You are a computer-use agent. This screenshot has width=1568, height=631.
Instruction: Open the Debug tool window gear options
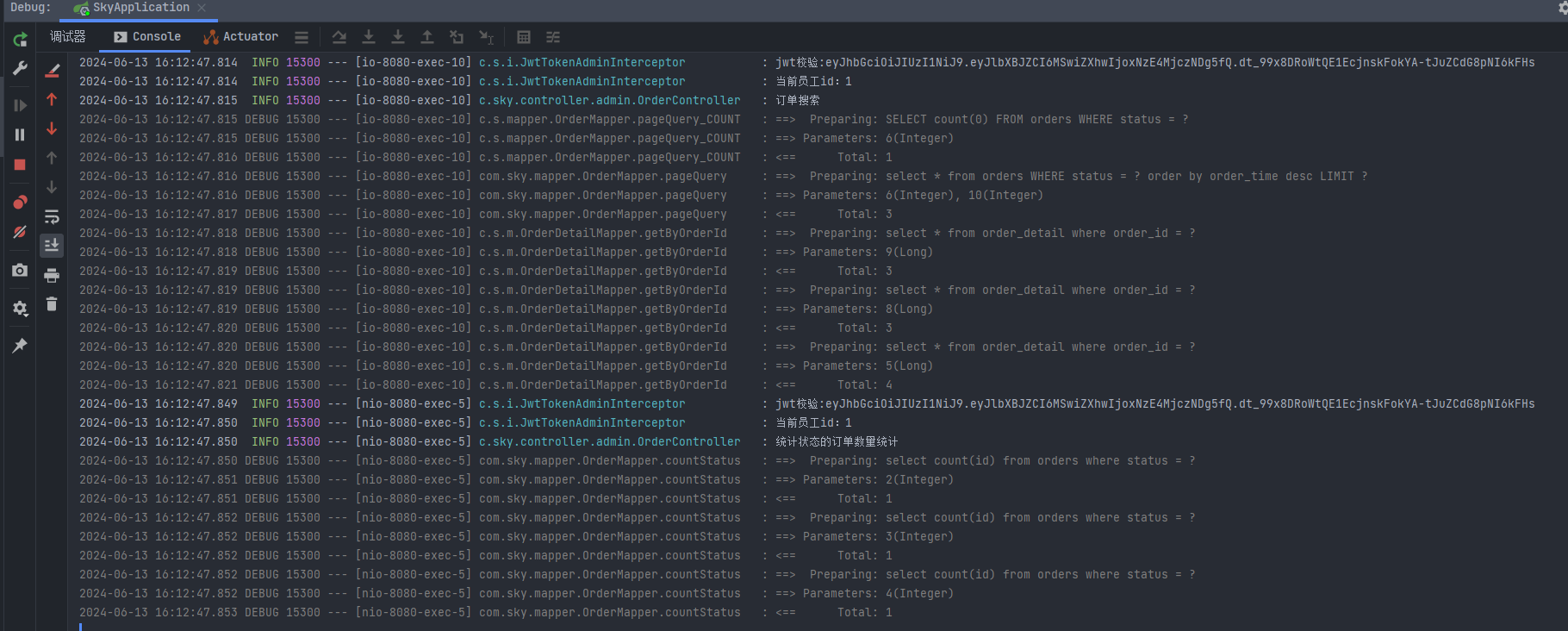pyautogui.click(x=1562, y=8)
